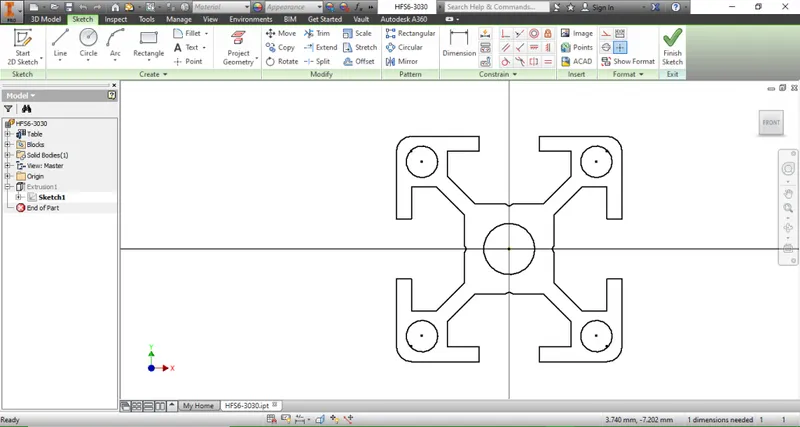Click the Automatic Dimensions and Constraints icon
Screen dimensions: 800x427
click(x=485, y=34)
